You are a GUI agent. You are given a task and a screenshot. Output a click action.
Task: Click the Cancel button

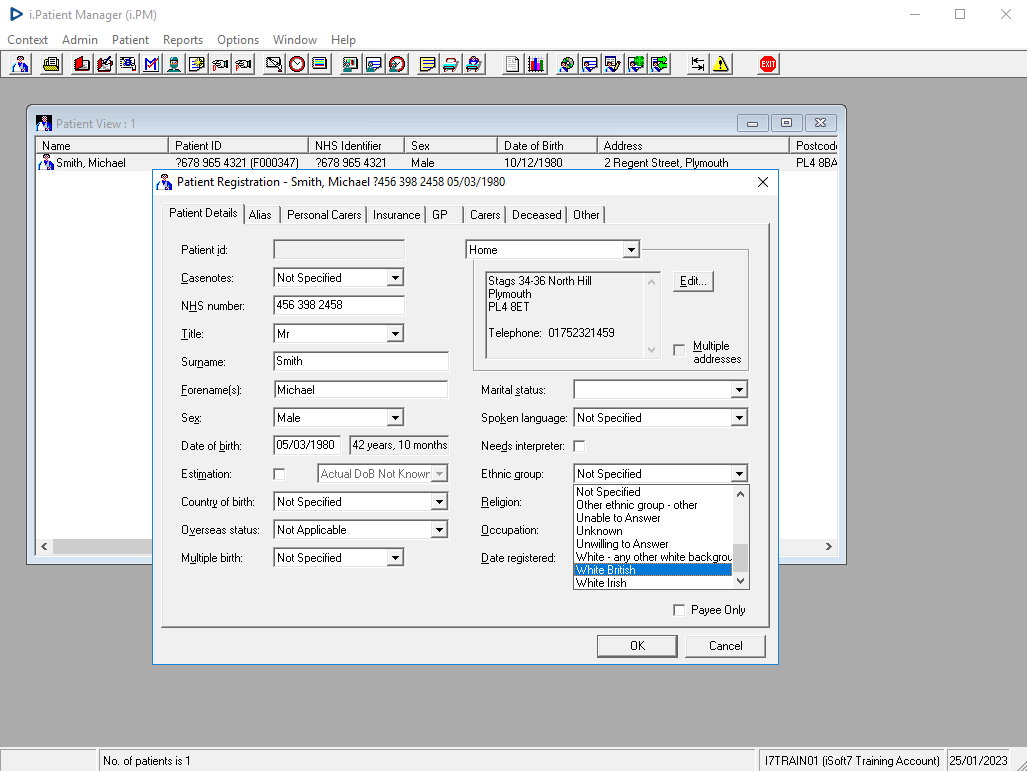(725, 646)
